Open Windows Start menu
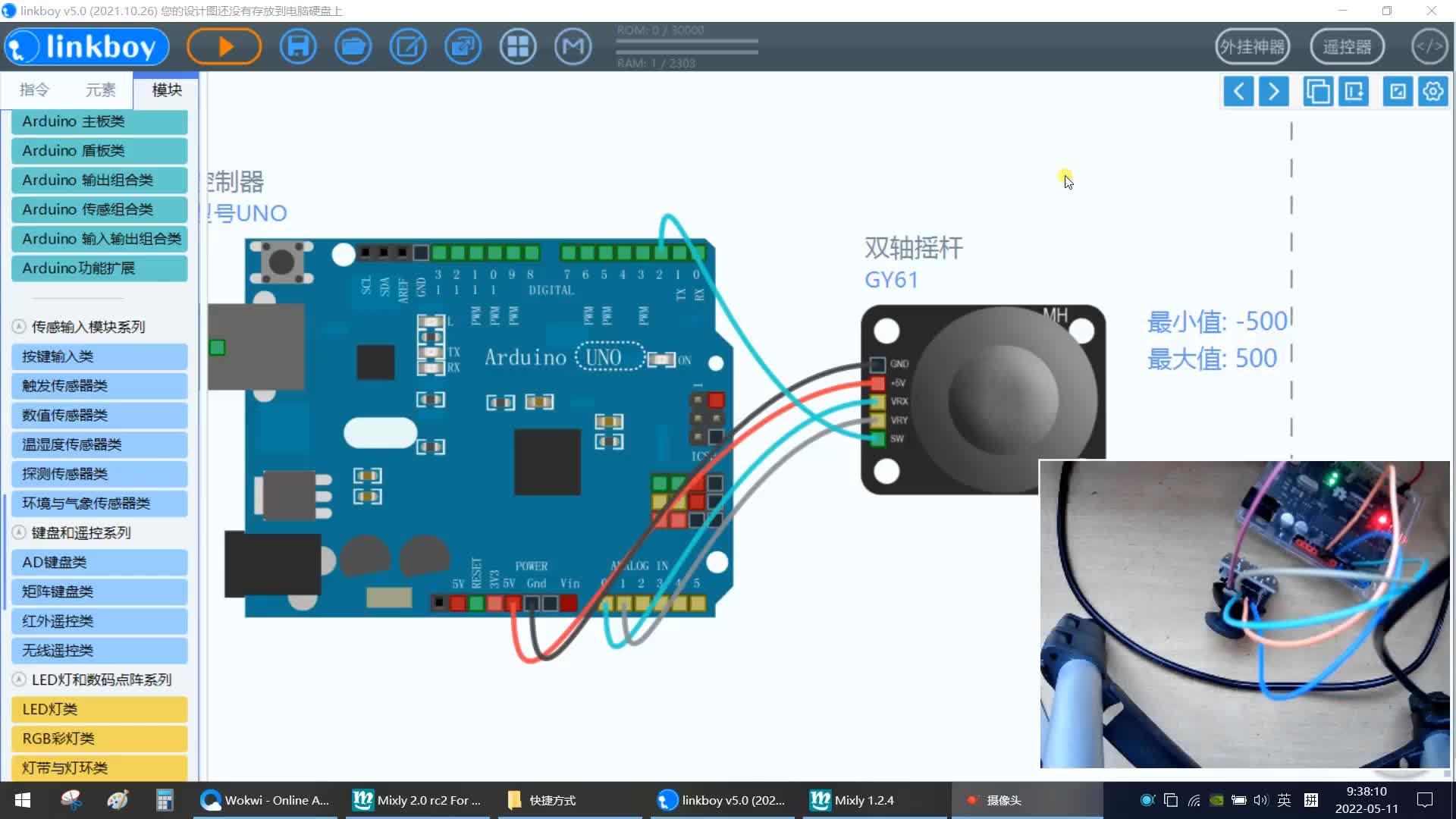 click(x=23, y=800)
